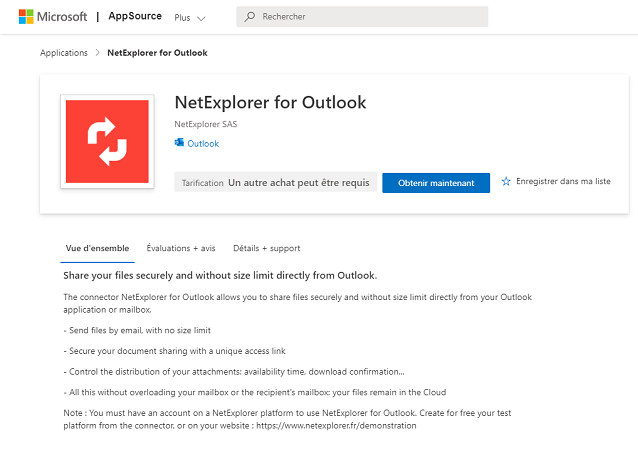
Task: Select the Vue d'ensemble tab
Action: tap(97, 248)
